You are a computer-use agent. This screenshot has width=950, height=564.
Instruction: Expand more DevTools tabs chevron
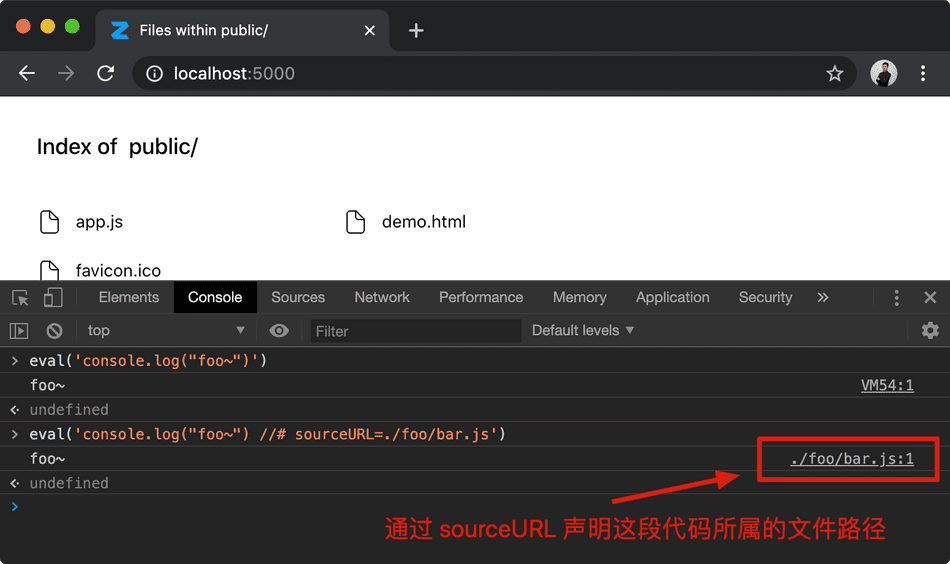823,298
